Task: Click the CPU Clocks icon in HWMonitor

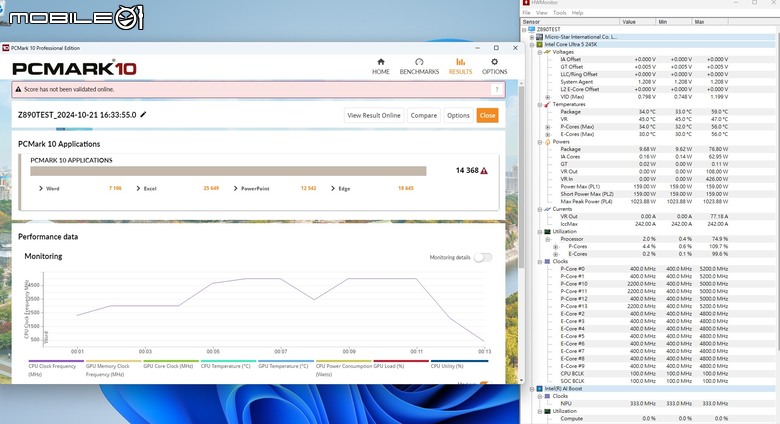Action: click(x=548, y=261)
